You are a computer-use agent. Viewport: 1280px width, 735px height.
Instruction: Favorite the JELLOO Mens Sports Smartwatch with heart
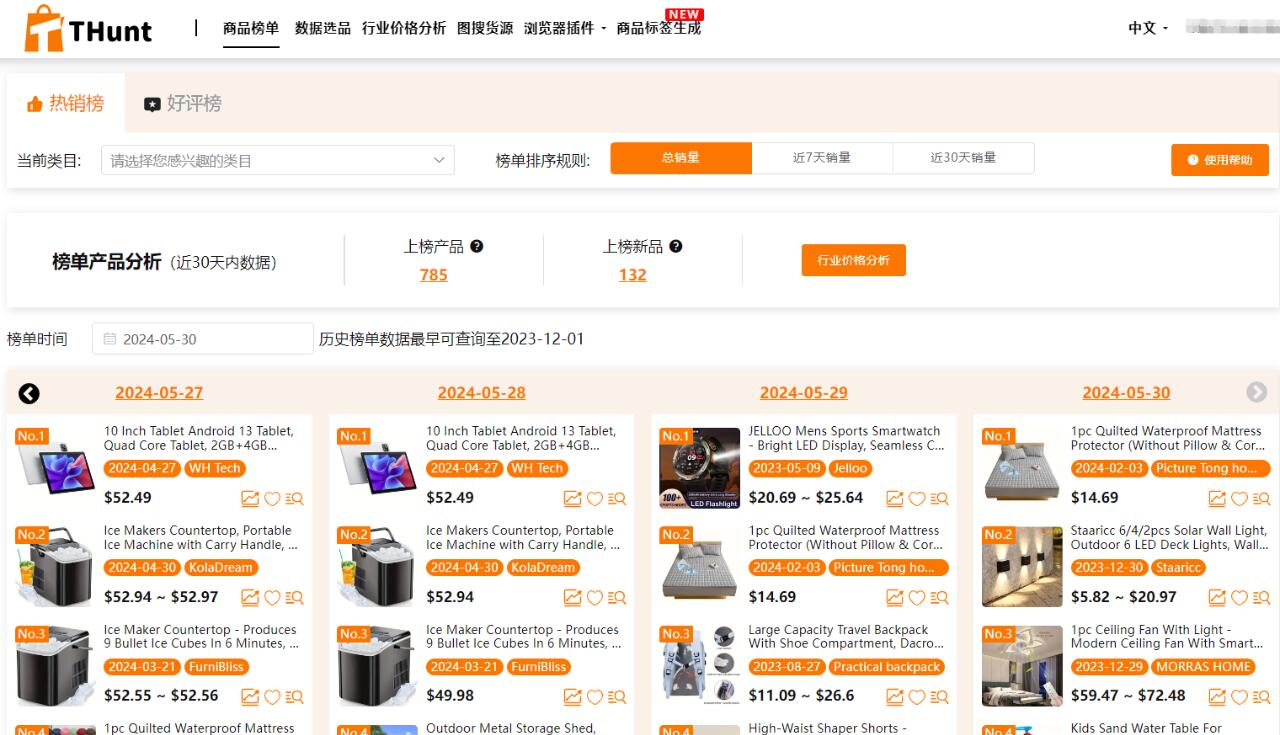click(917, 498)
